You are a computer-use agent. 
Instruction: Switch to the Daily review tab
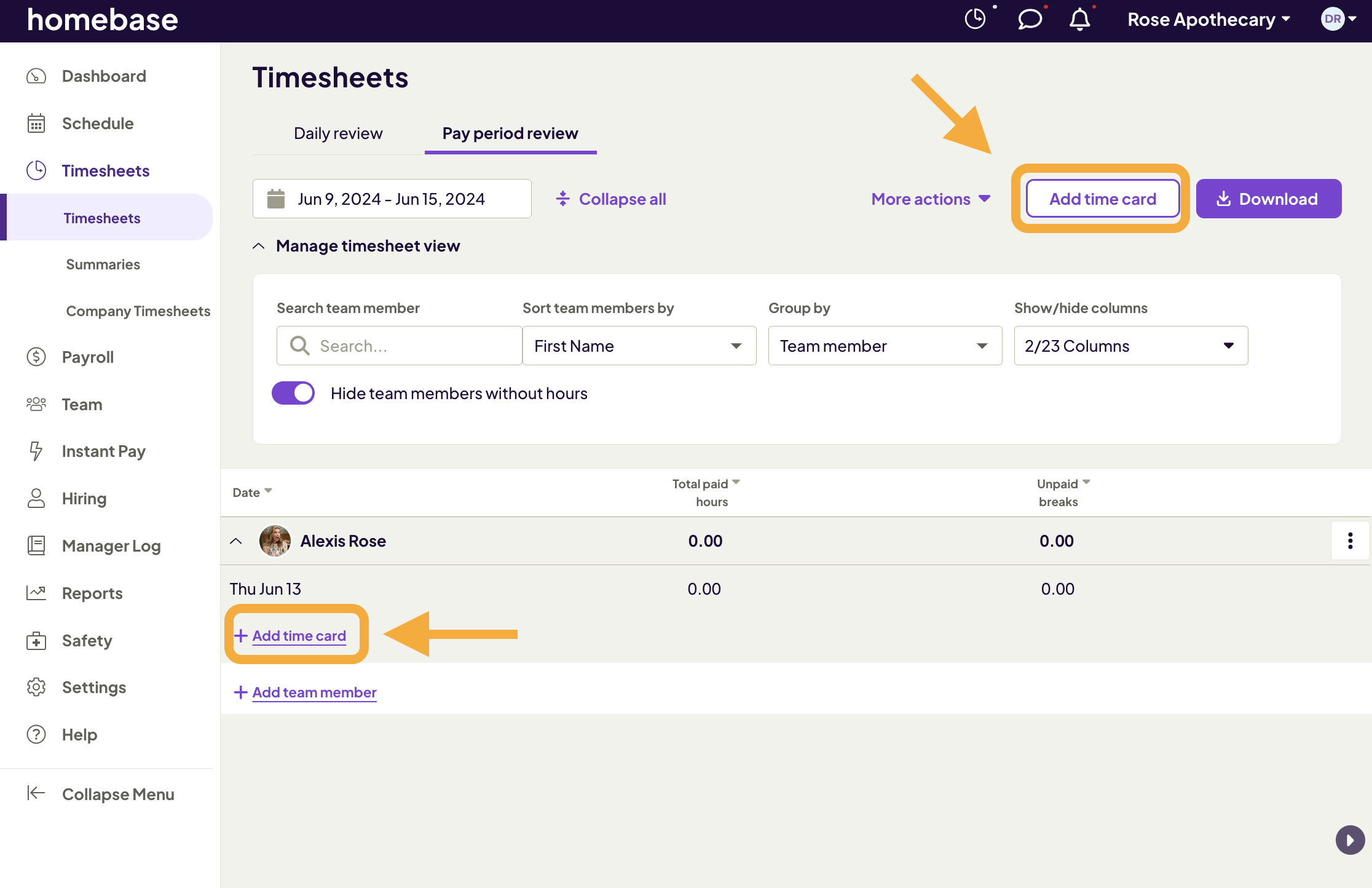[x=338, y=133]
